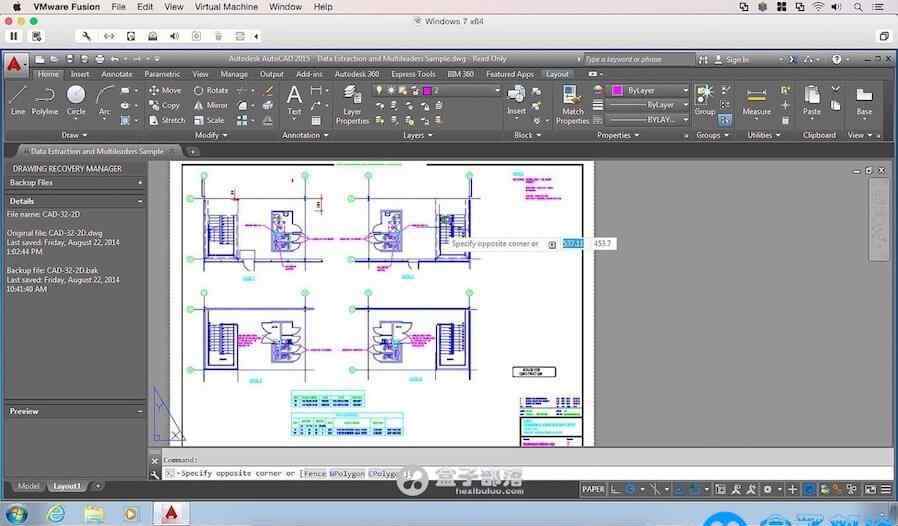898x526 pixels.
Task: Open the Parametric ribbon tab
Action: click(x=162, y=74)
